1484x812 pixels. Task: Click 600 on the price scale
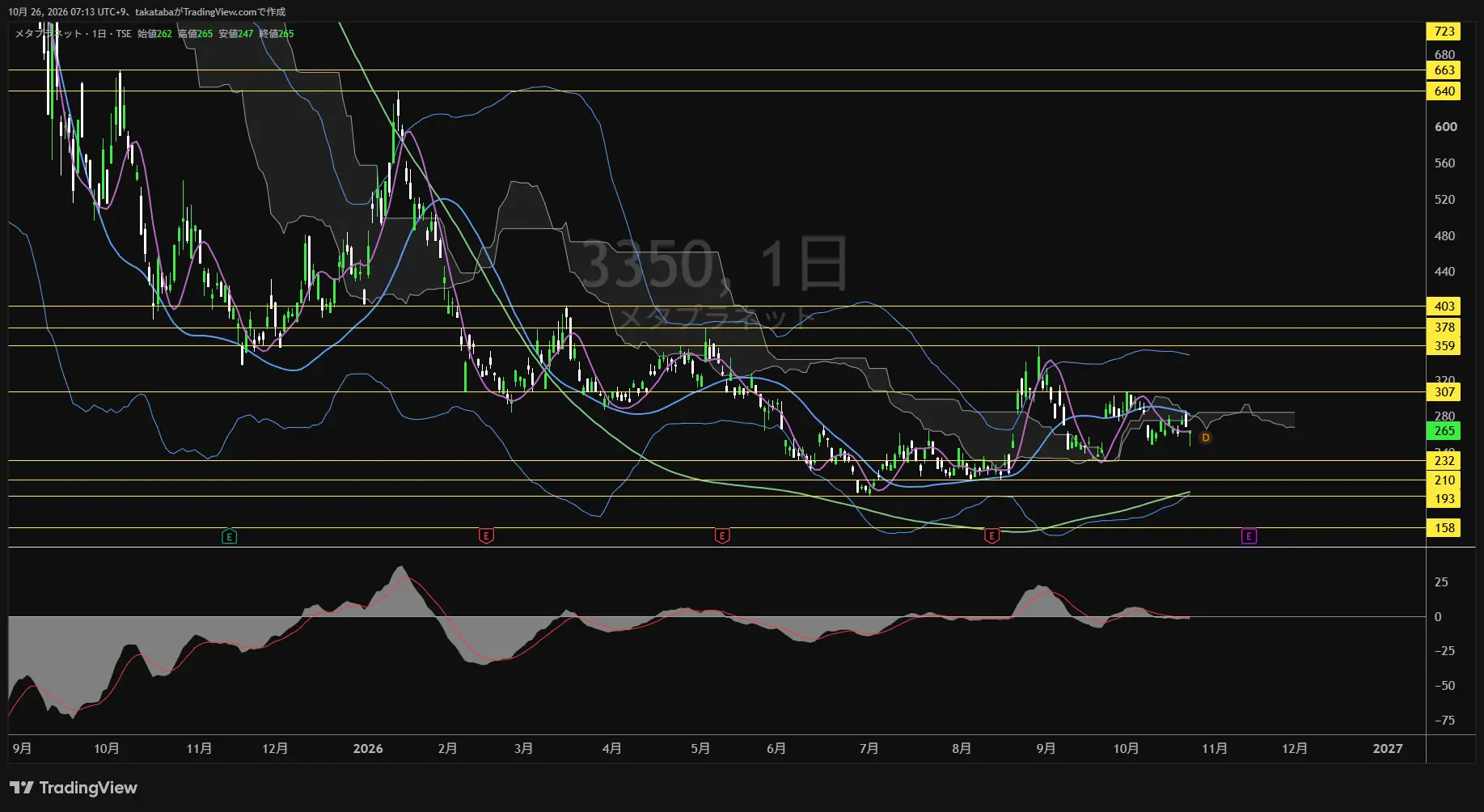[1445, 127]
